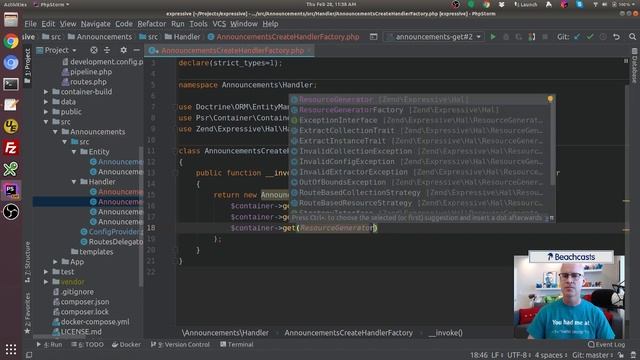Open Google Chrome from the dock
The width and height of the screenshot is (640, 360).
[11, 41]
